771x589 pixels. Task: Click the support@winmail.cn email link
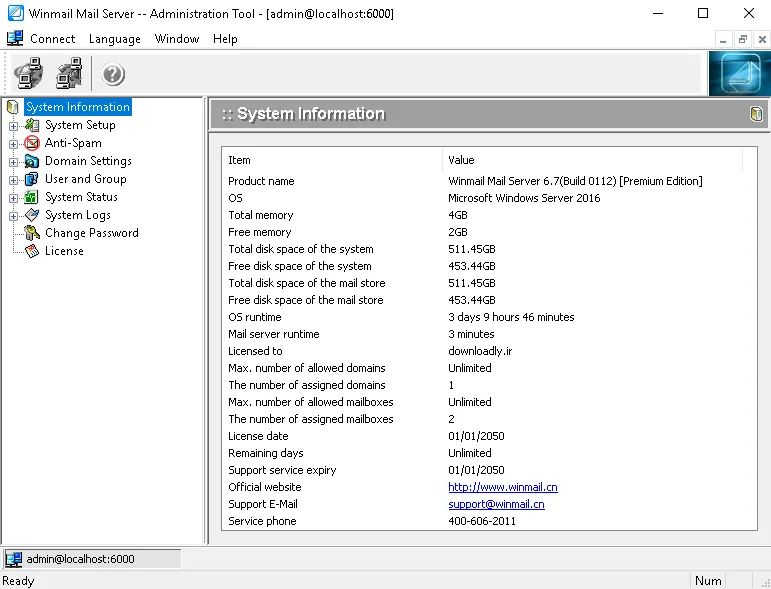click(496, 504)
